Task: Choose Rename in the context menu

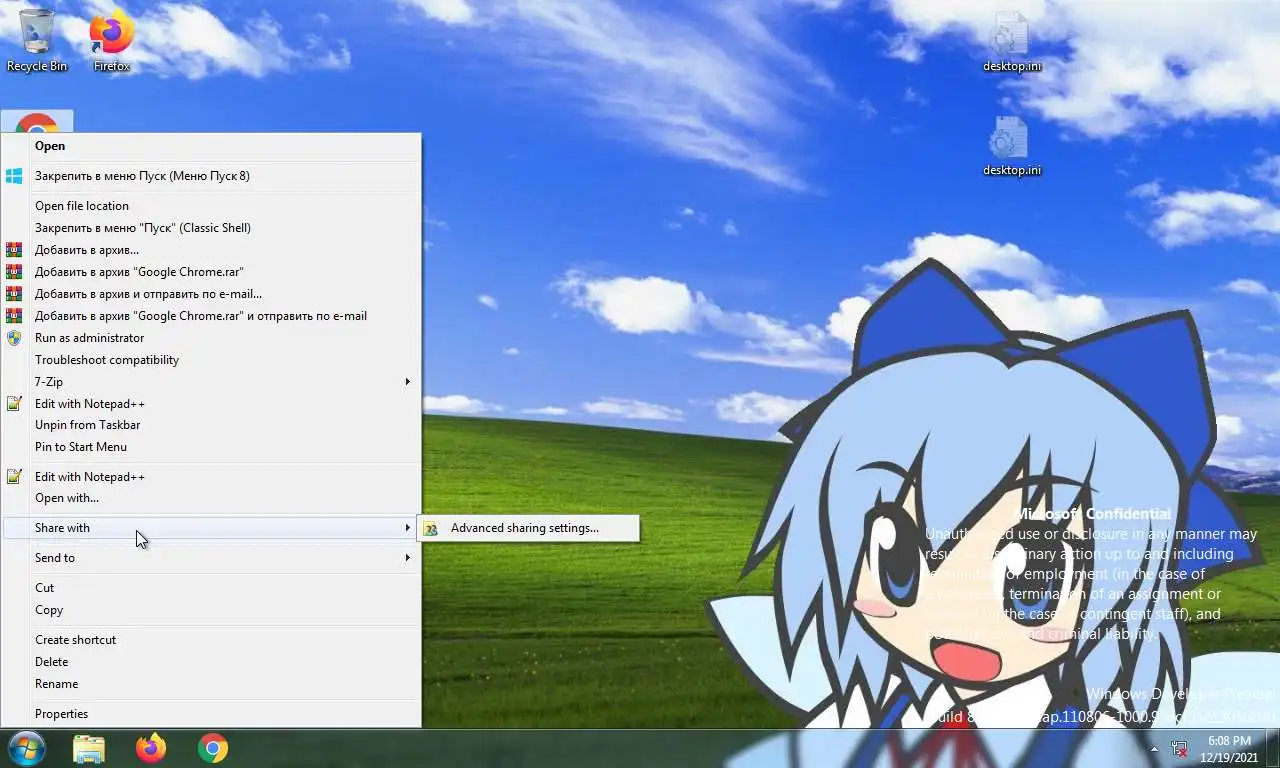Action: pos(212,684)
